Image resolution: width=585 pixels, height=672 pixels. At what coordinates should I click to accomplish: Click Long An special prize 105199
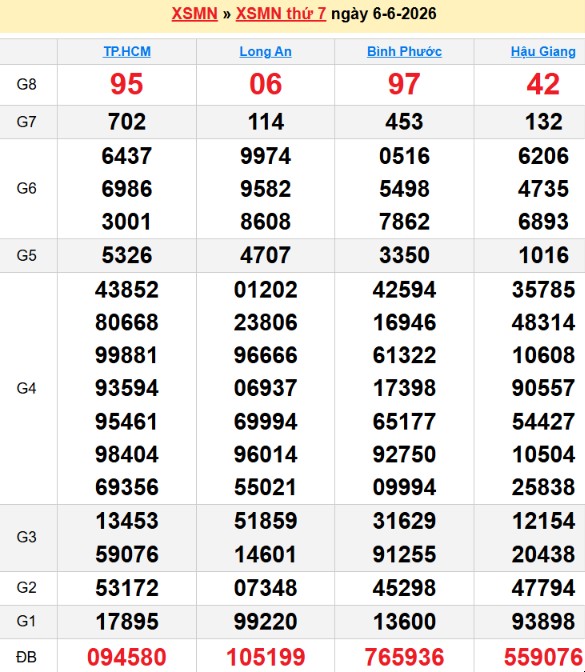[266, 657]
